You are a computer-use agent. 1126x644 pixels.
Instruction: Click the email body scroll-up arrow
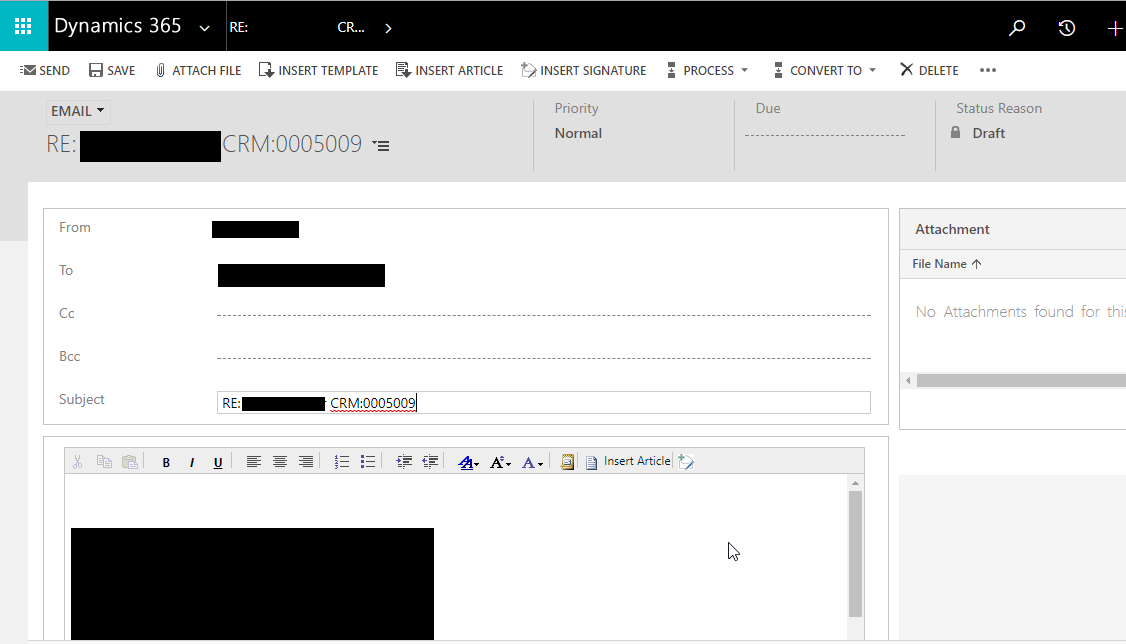[855, 483]
